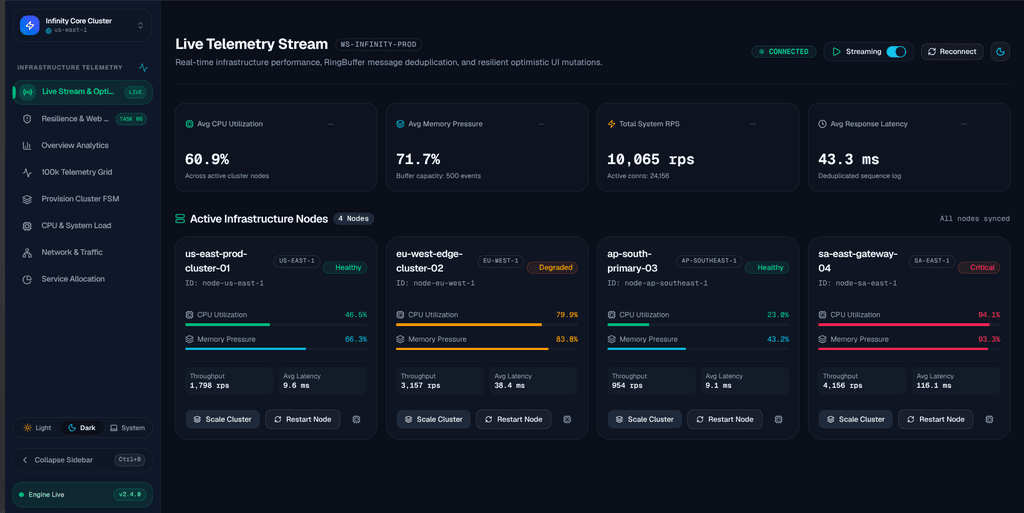1024x513 pixels.
Task: Click the v2.4.0 version badge
Action: pos(129,495)
